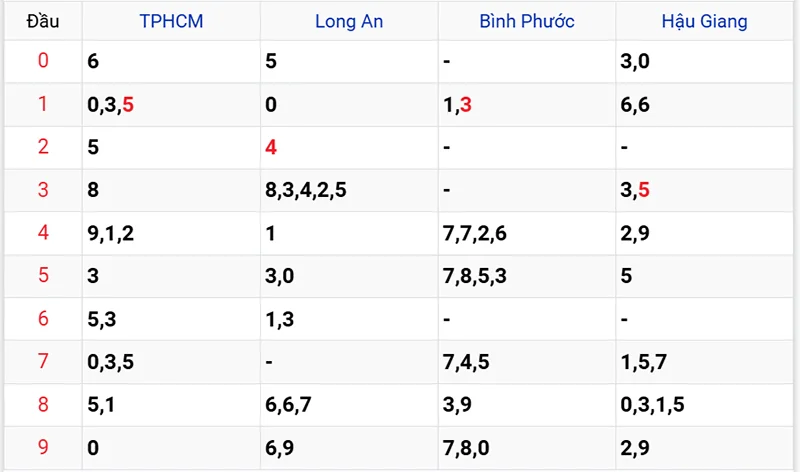This screenshot has height=472, width=800.
Task: Click Hậu Giang cell showing 6,6
Action: click(x=705, y=105)
